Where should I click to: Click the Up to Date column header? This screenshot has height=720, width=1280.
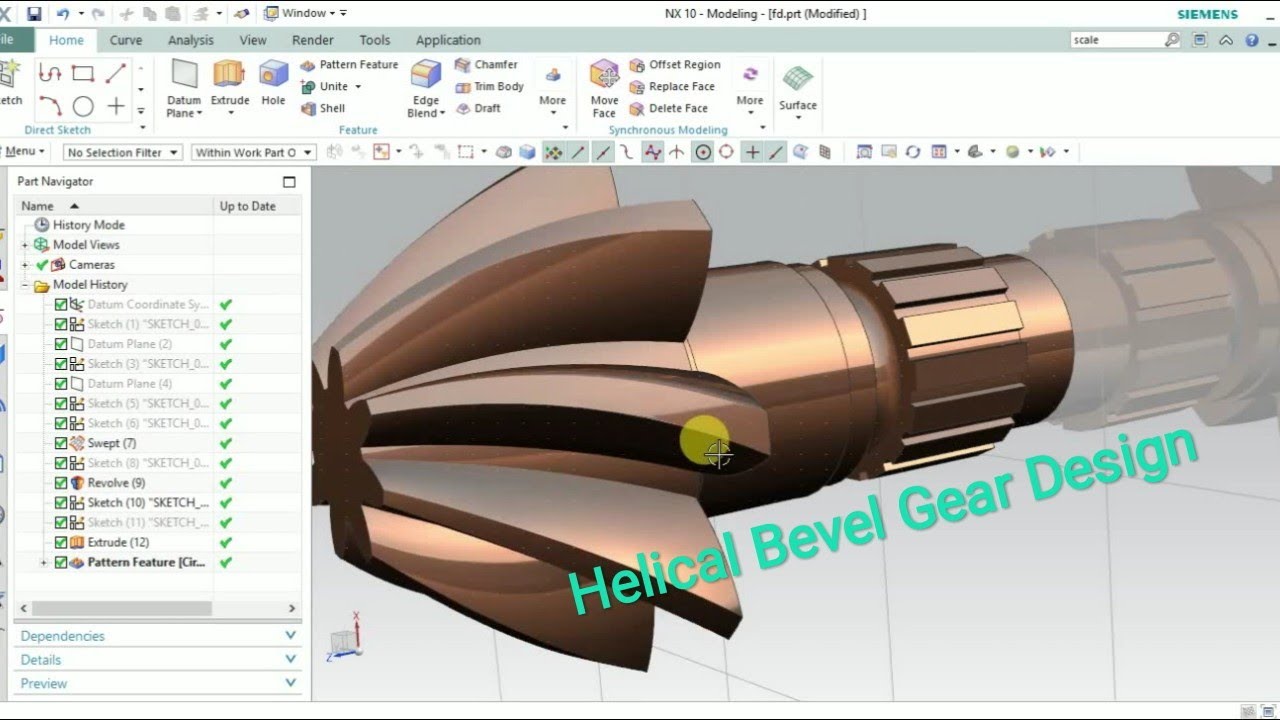pos(258,206)
